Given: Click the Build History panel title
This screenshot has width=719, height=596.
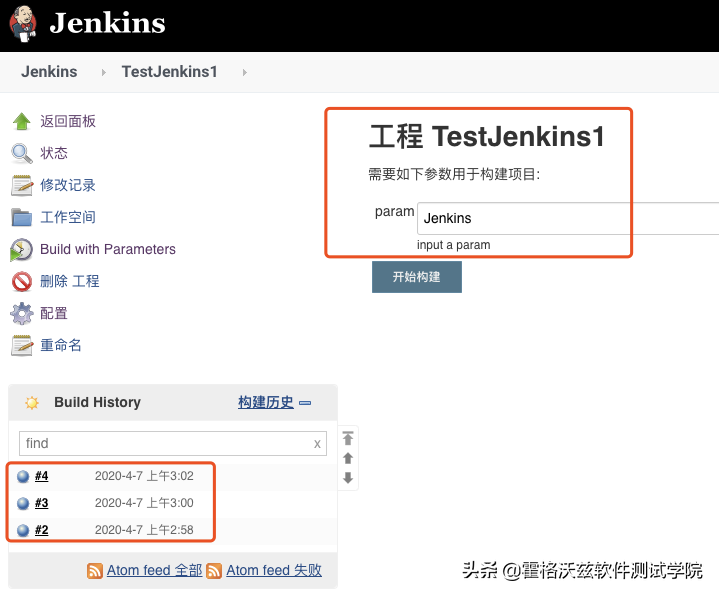Looking at the screenshot, I should [97, 402].
